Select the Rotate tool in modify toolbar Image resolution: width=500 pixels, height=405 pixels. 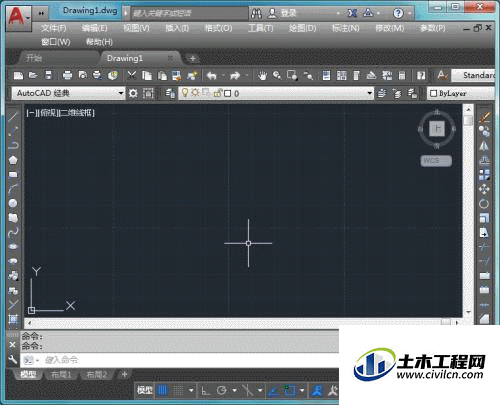484,204
